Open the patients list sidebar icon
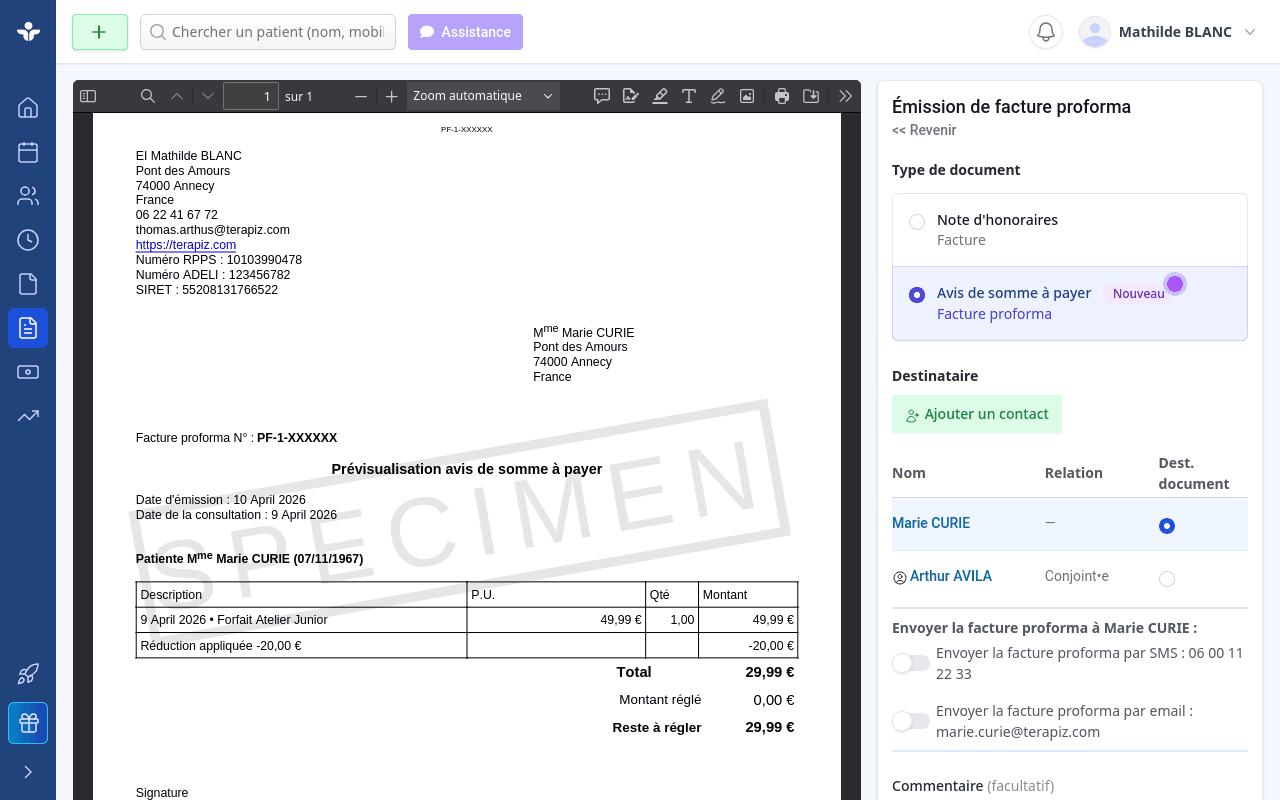 pyautogui.click(x=28, y=196)
